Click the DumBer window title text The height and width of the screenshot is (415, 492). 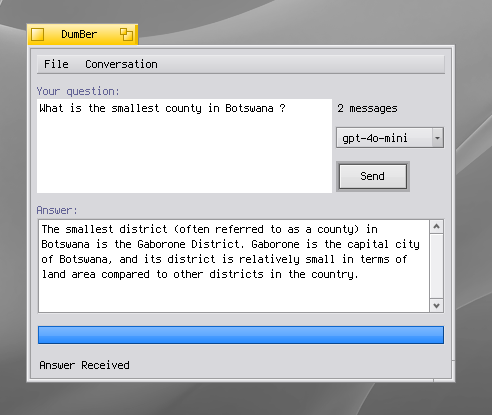[79, 34]
